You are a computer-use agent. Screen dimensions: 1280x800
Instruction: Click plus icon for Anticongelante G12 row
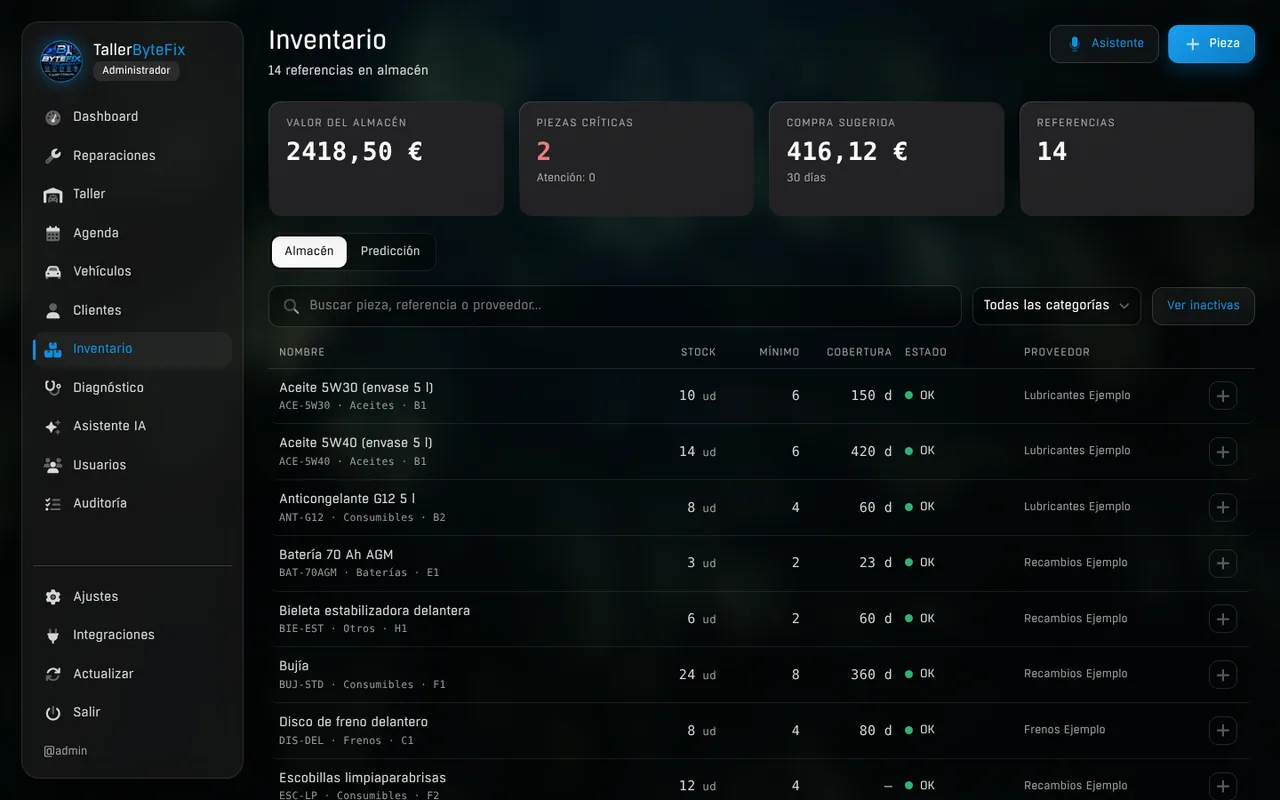pos(1222,507)
